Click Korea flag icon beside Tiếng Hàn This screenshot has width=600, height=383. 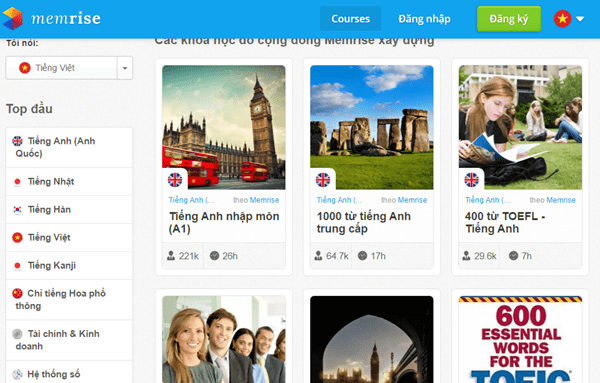[x=17, y=210]
